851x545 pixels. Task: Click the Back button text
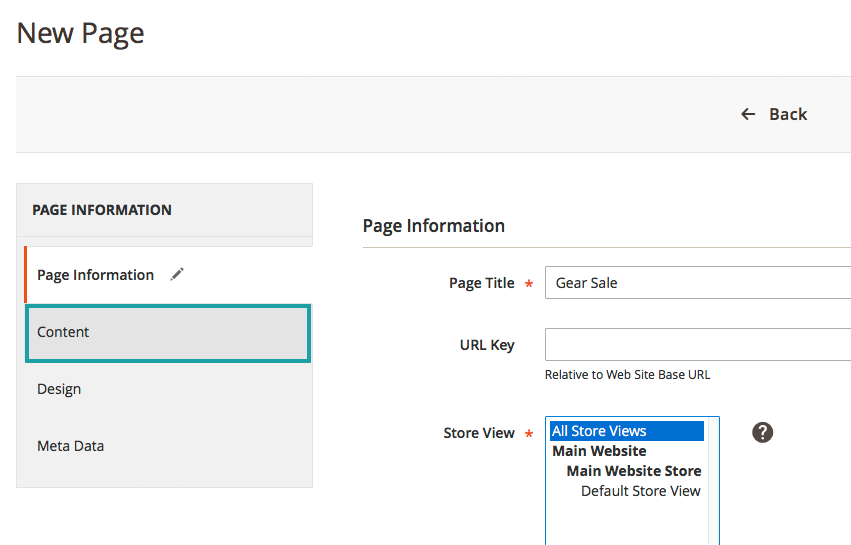tap(788, 114)
